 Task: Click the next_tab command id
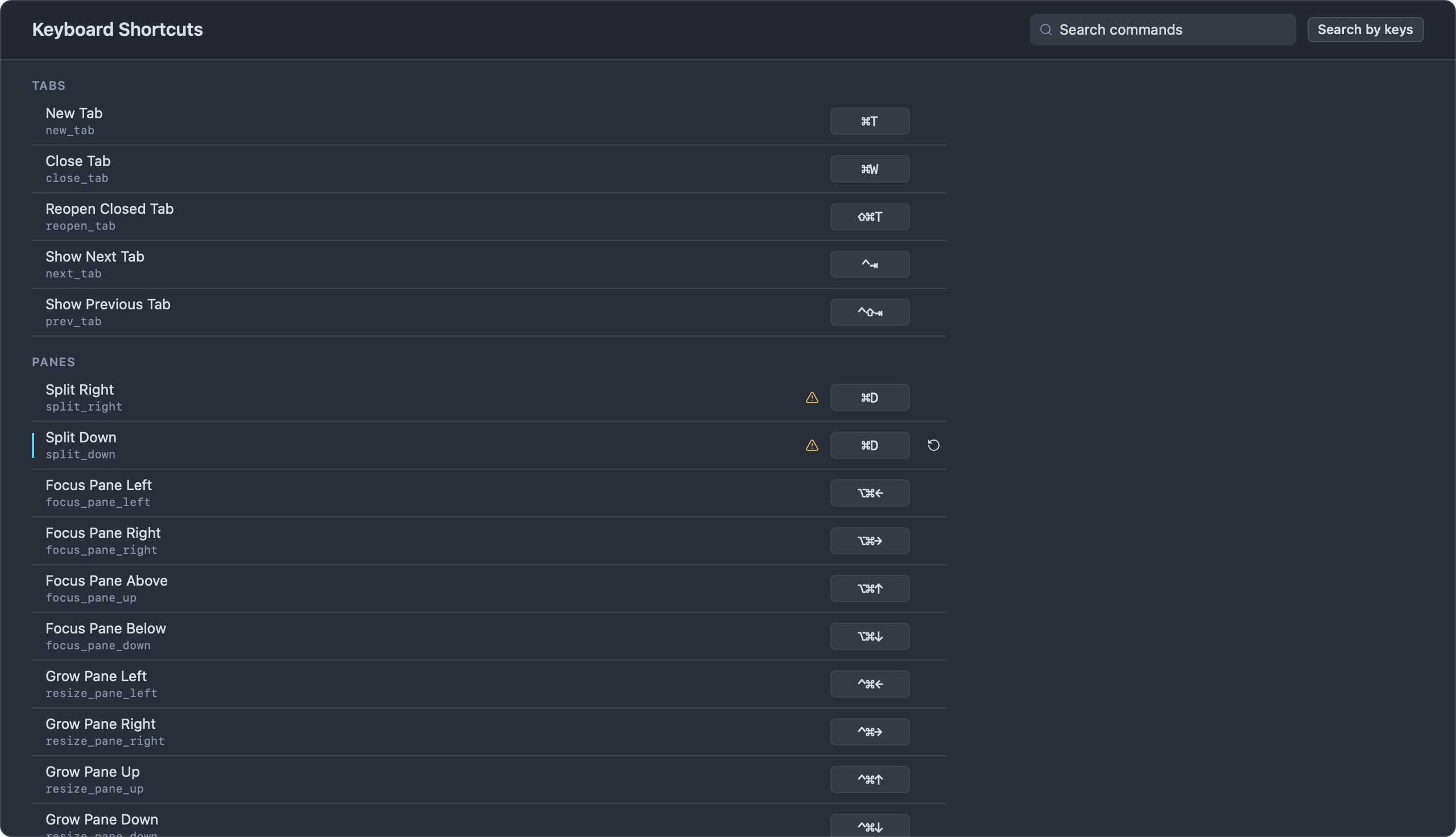pos(73,274)
